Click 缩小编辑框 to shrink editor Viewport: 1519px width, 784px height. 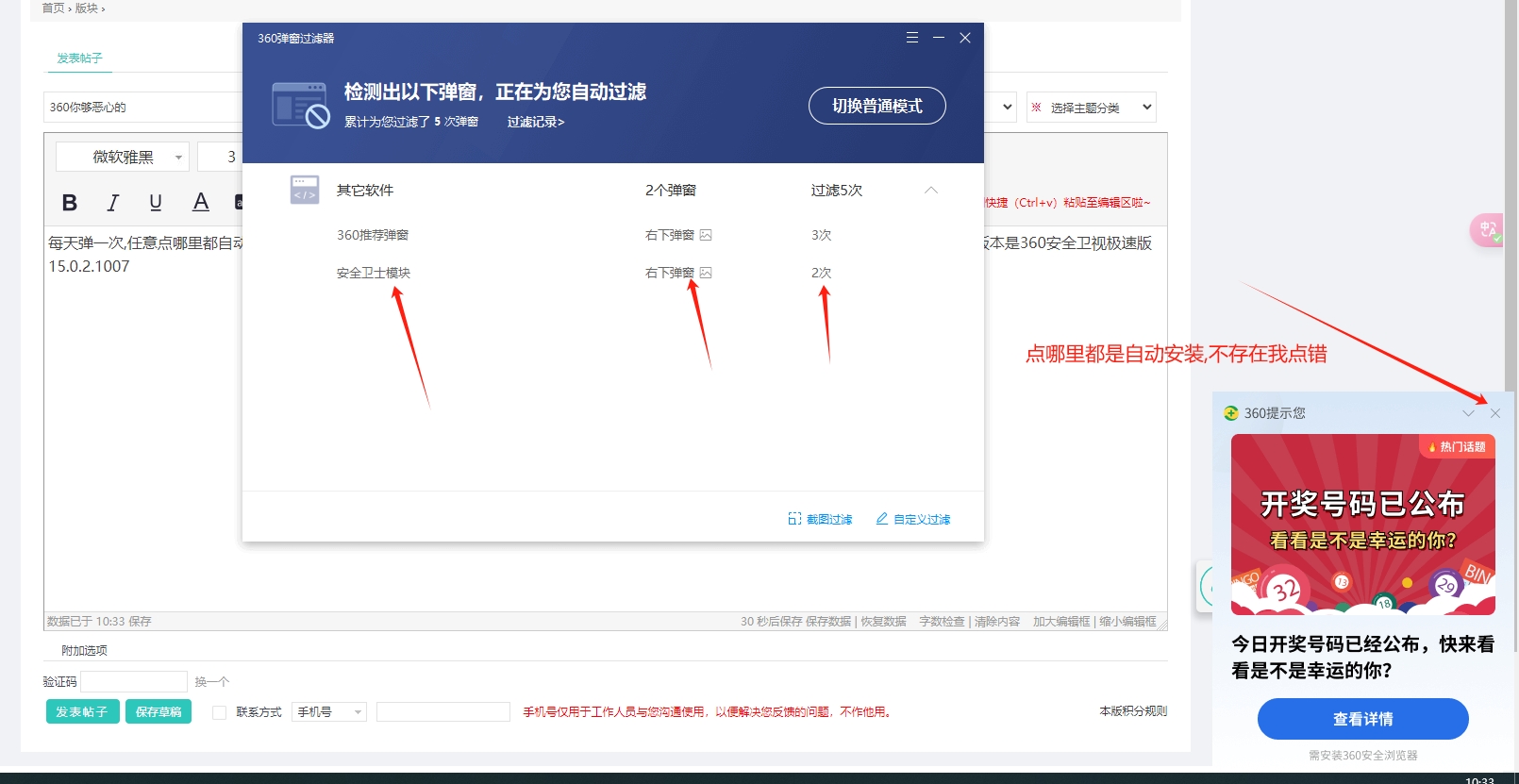click(x=1127, y=622)
